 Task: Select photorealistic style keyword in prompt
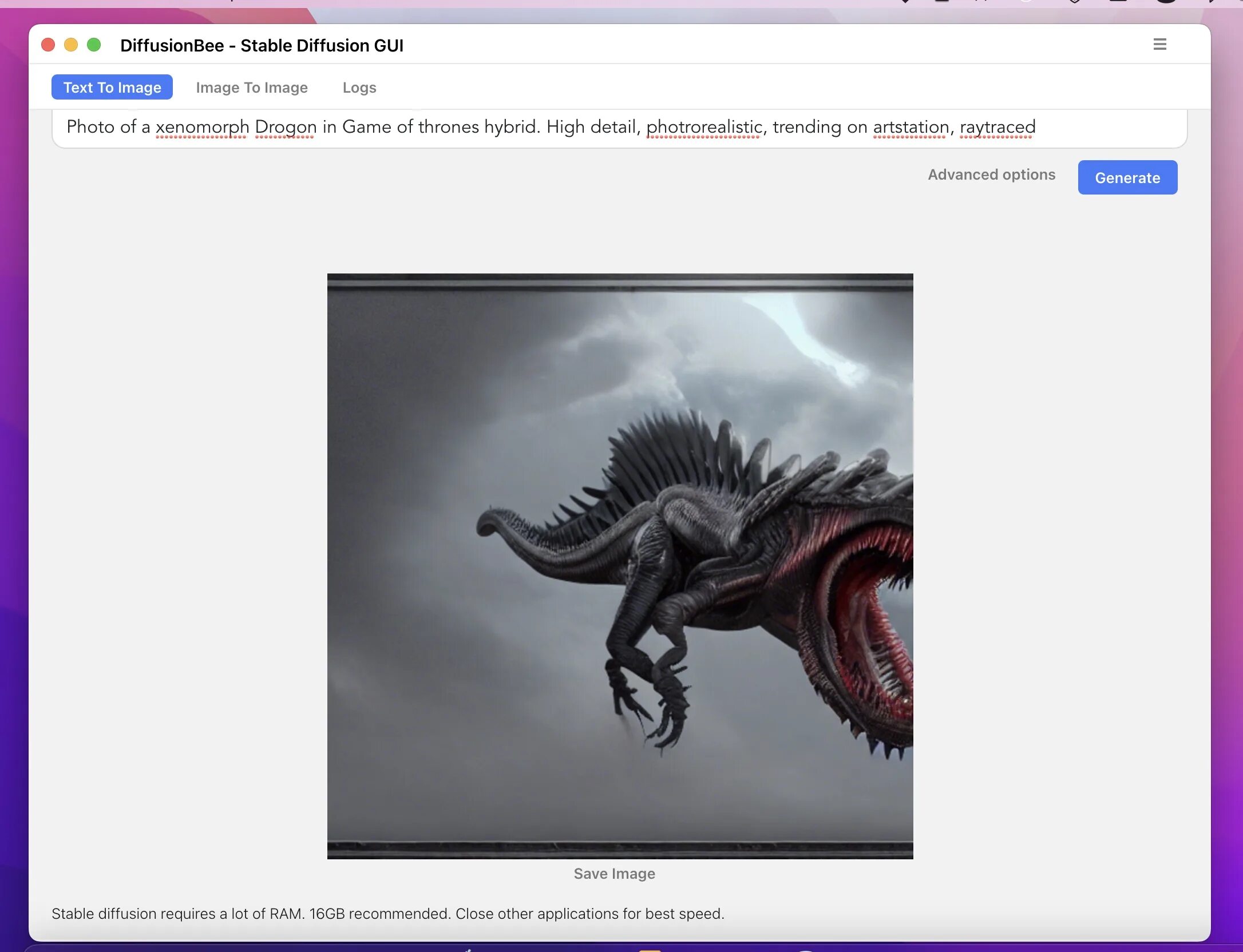tap(702, 126)
